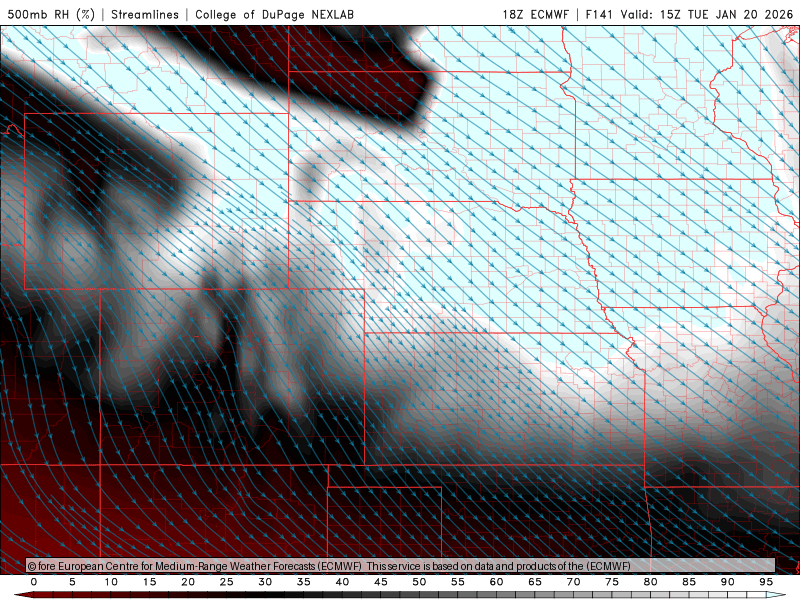Click the "45" value on color scale
This screenshot has width=800, height=600.
381,582
